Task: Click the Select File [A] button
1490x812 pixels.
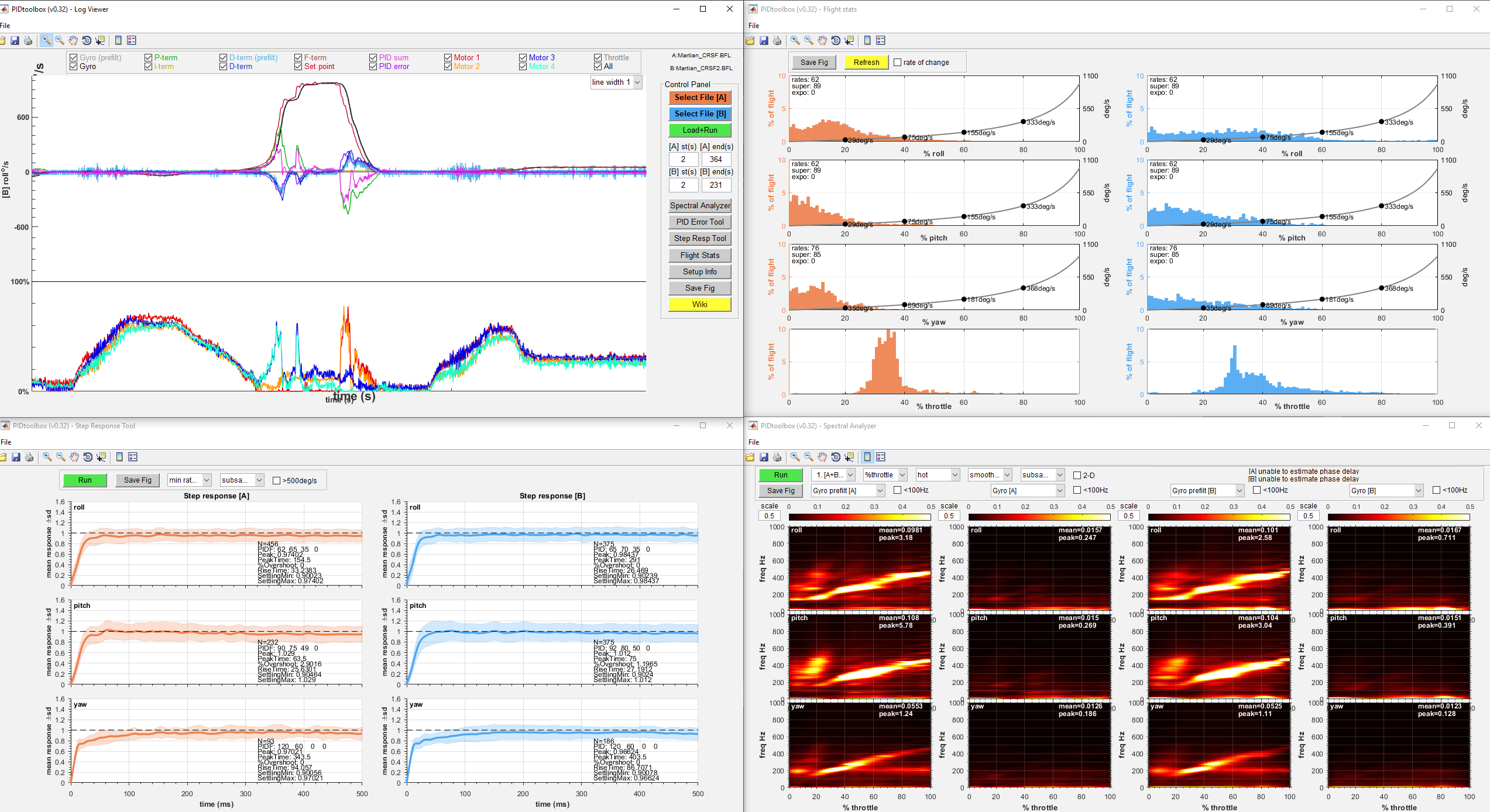Action: pos(700,98)
